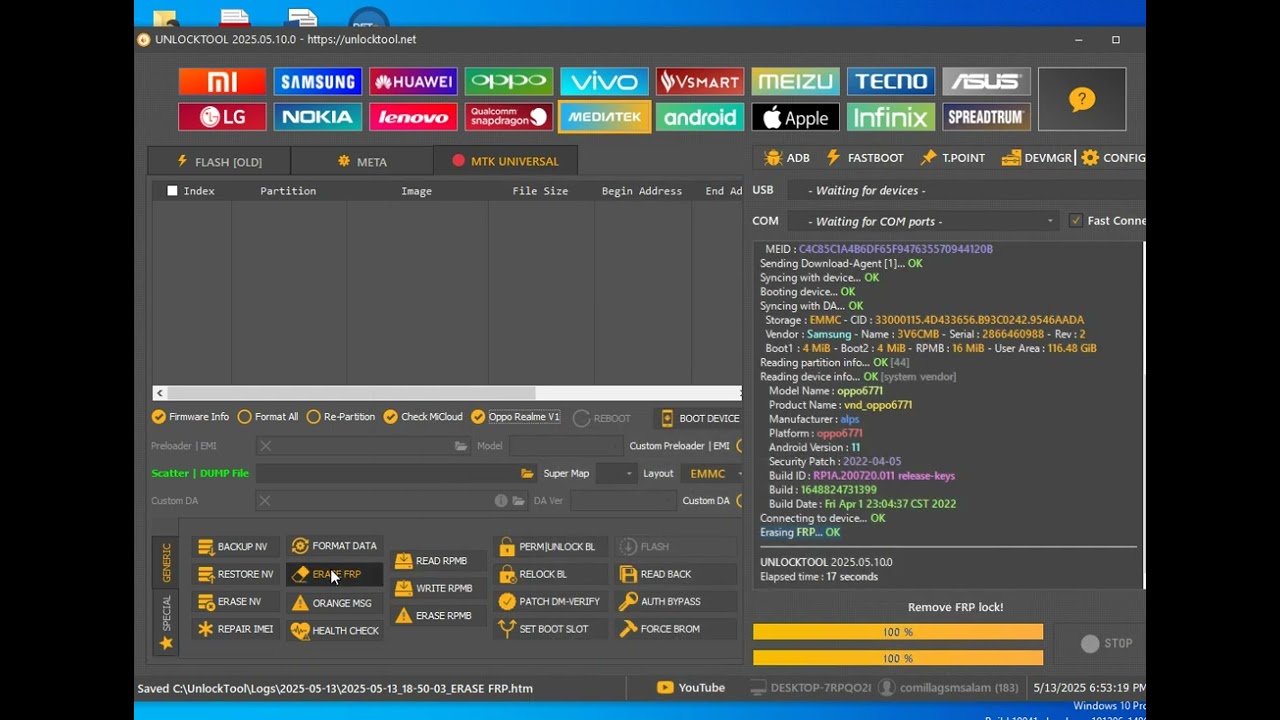Click the MediaTek brand logo
The height and width of the screenshot is (720, 1280).
[604, 117]
